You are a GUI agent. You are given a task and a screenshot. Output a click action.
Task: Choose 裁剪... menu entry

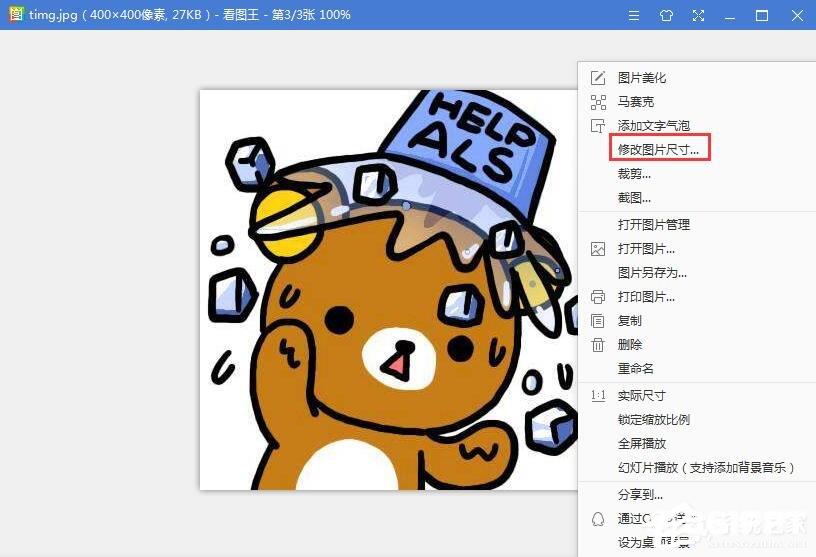coord(634,174)
